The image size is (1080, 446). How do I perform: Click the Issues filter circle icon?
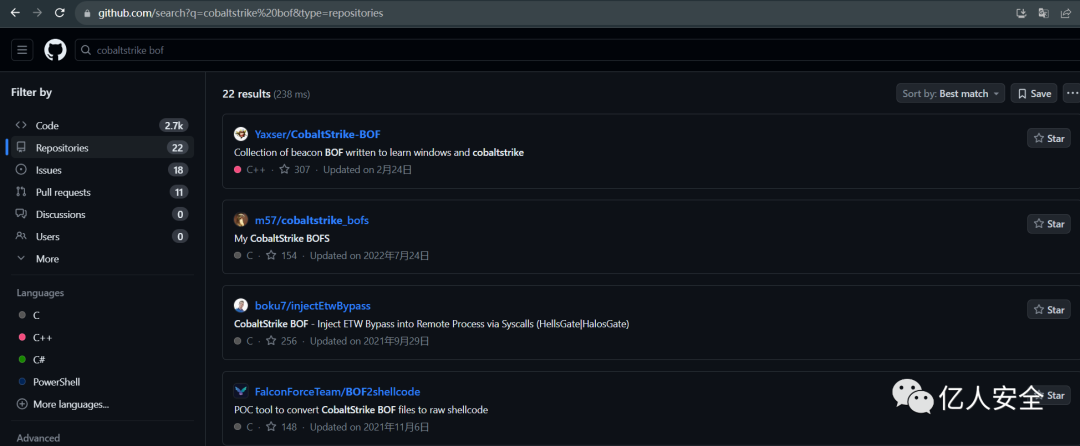click(21, 170)
